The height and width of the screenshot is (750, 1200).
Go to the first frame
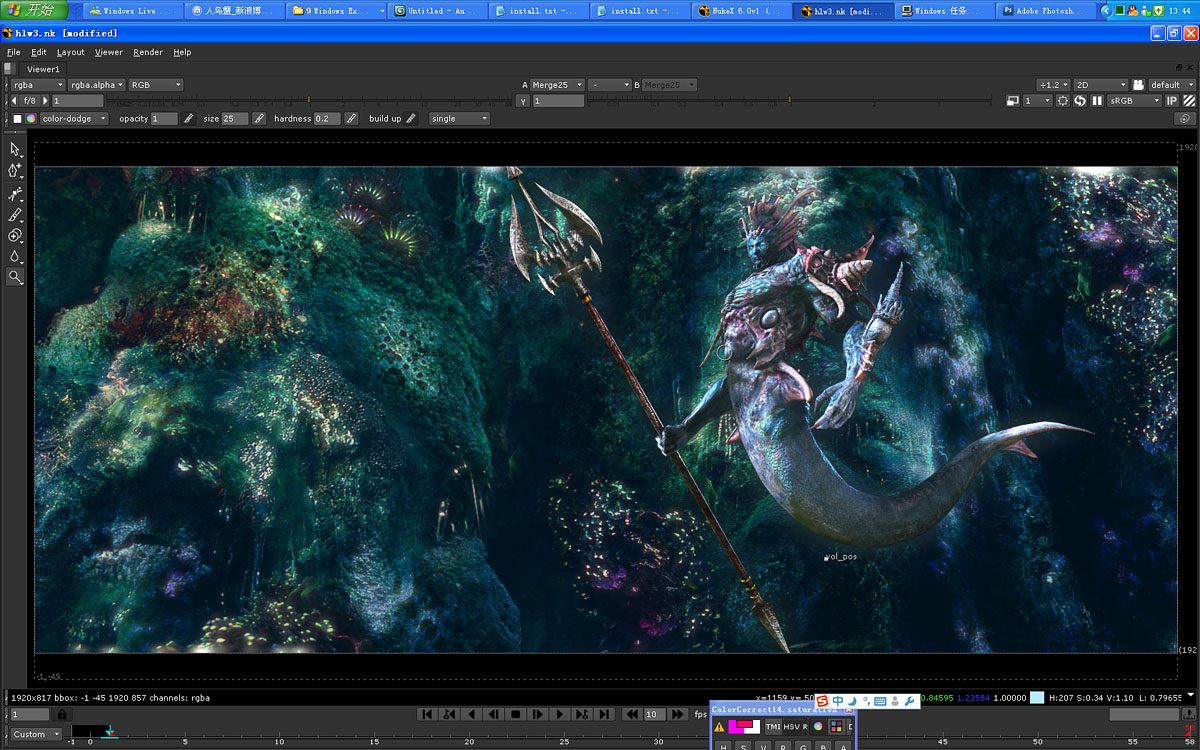click(427, 714)
